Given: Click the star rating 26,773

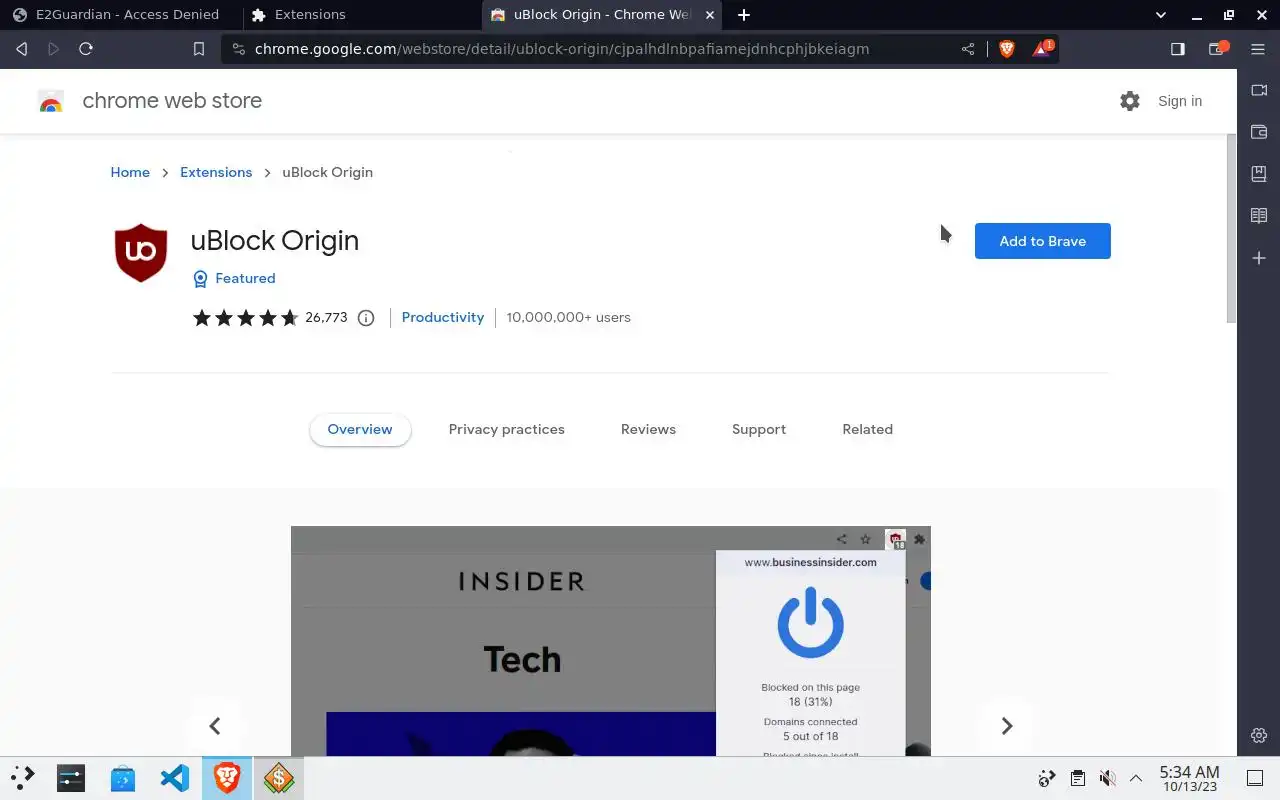Looking at the screenshot, I should [x=270, y=318].
